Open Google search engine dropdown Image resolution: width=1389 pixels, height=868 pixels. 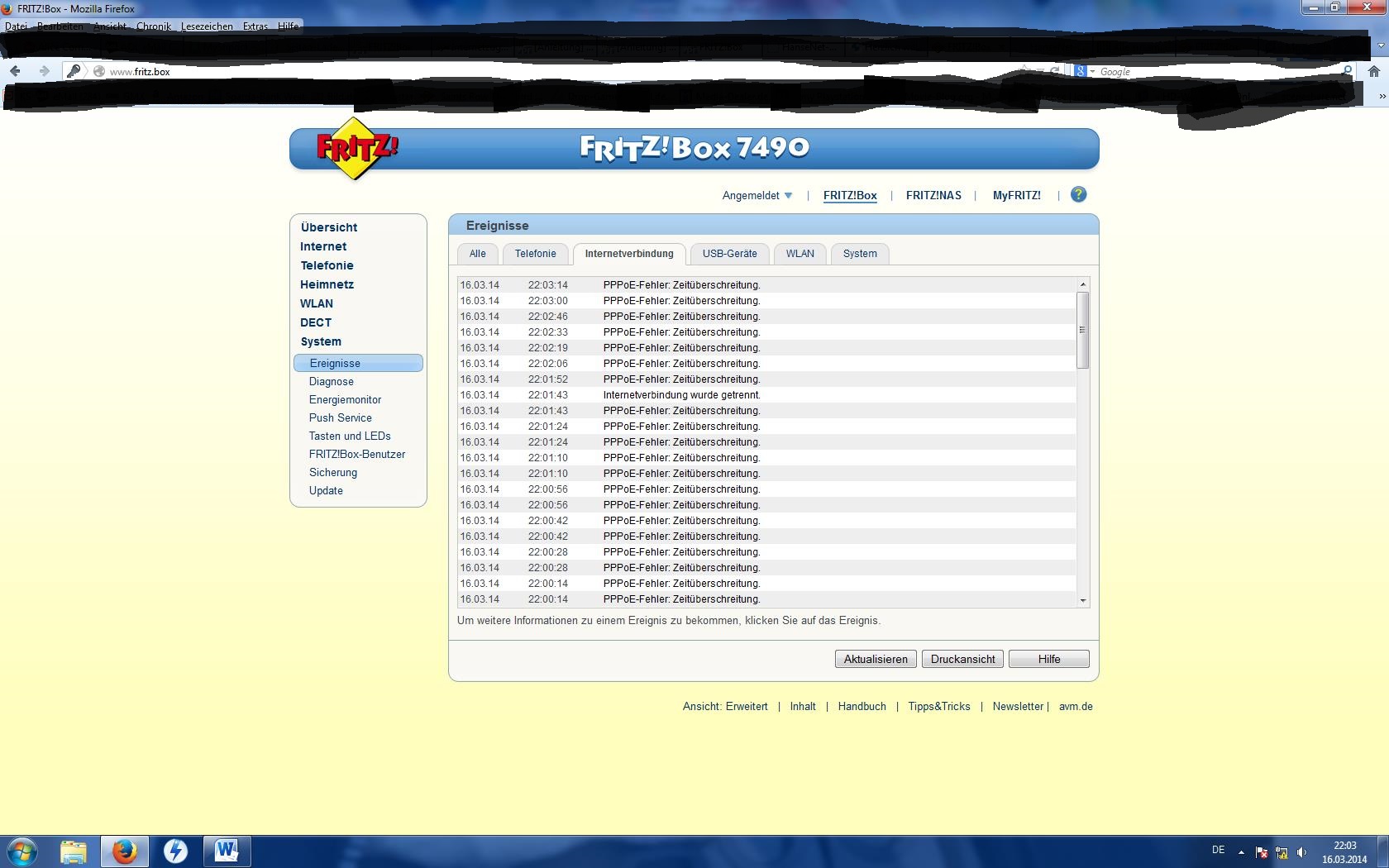point(1084,72)
